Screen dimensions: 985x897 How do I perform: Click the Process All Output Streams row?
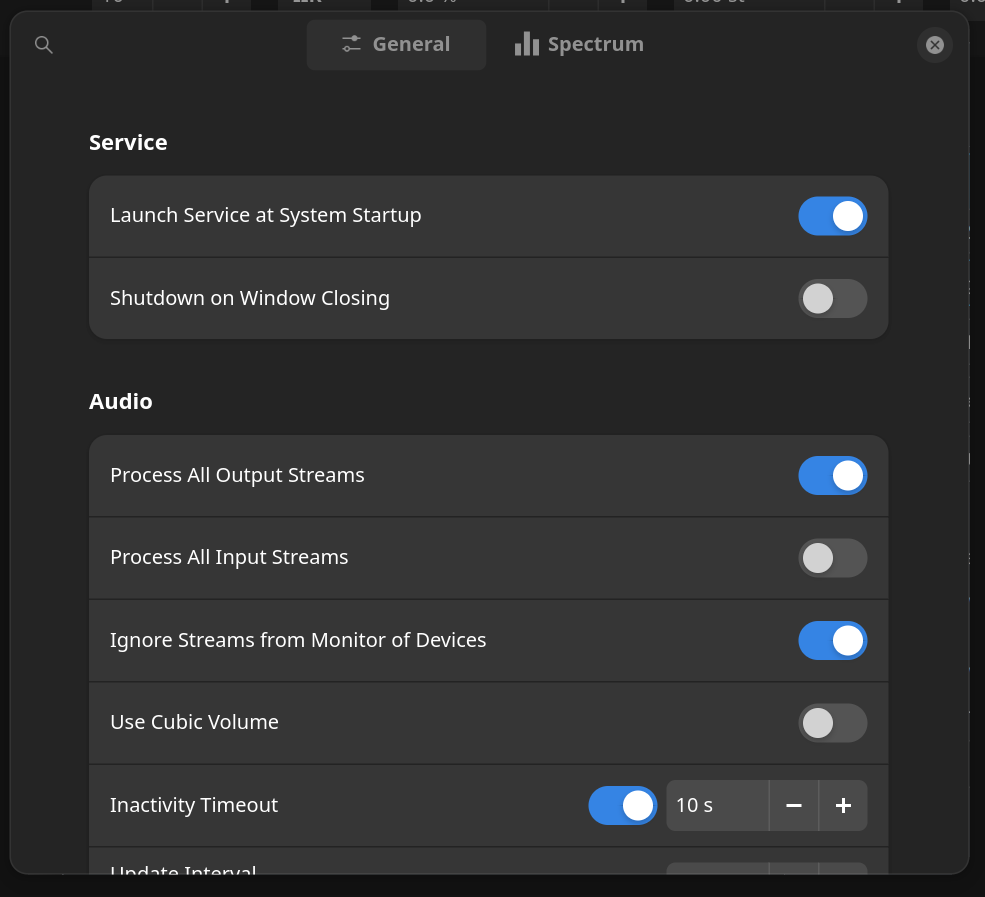coord(400,475)
